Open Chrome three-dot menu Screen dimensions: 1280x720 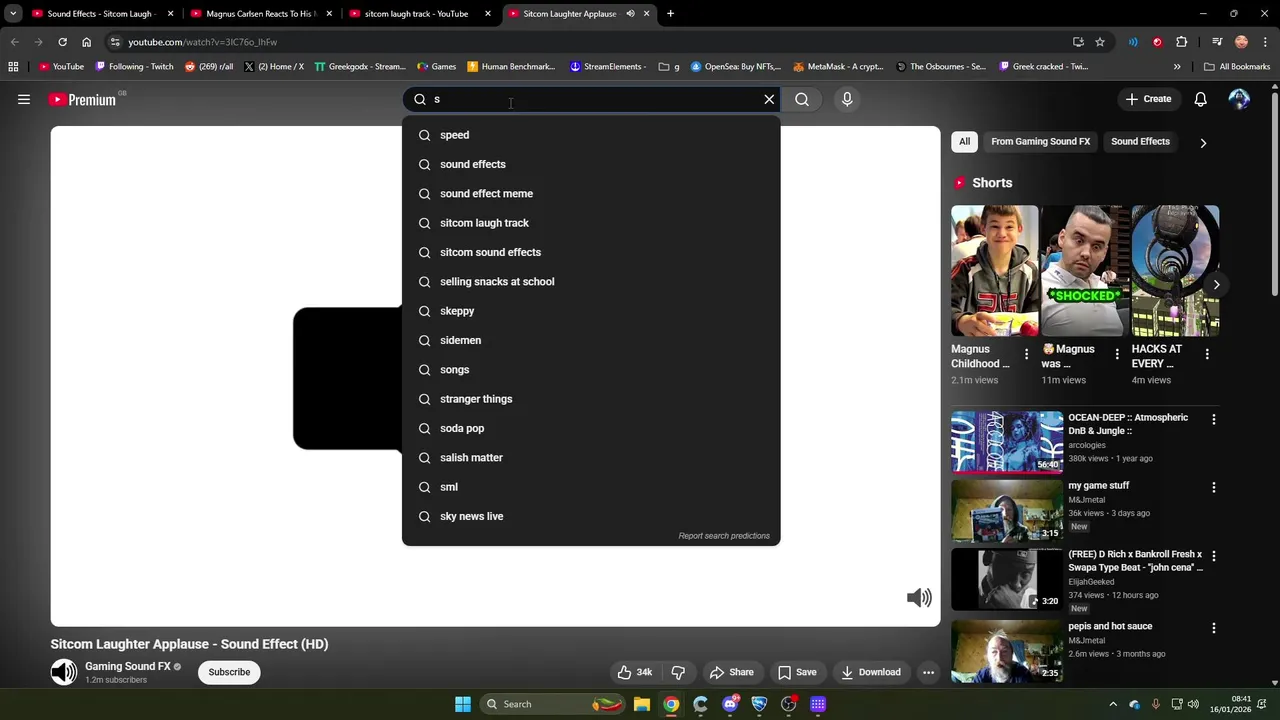(1265, 42)
